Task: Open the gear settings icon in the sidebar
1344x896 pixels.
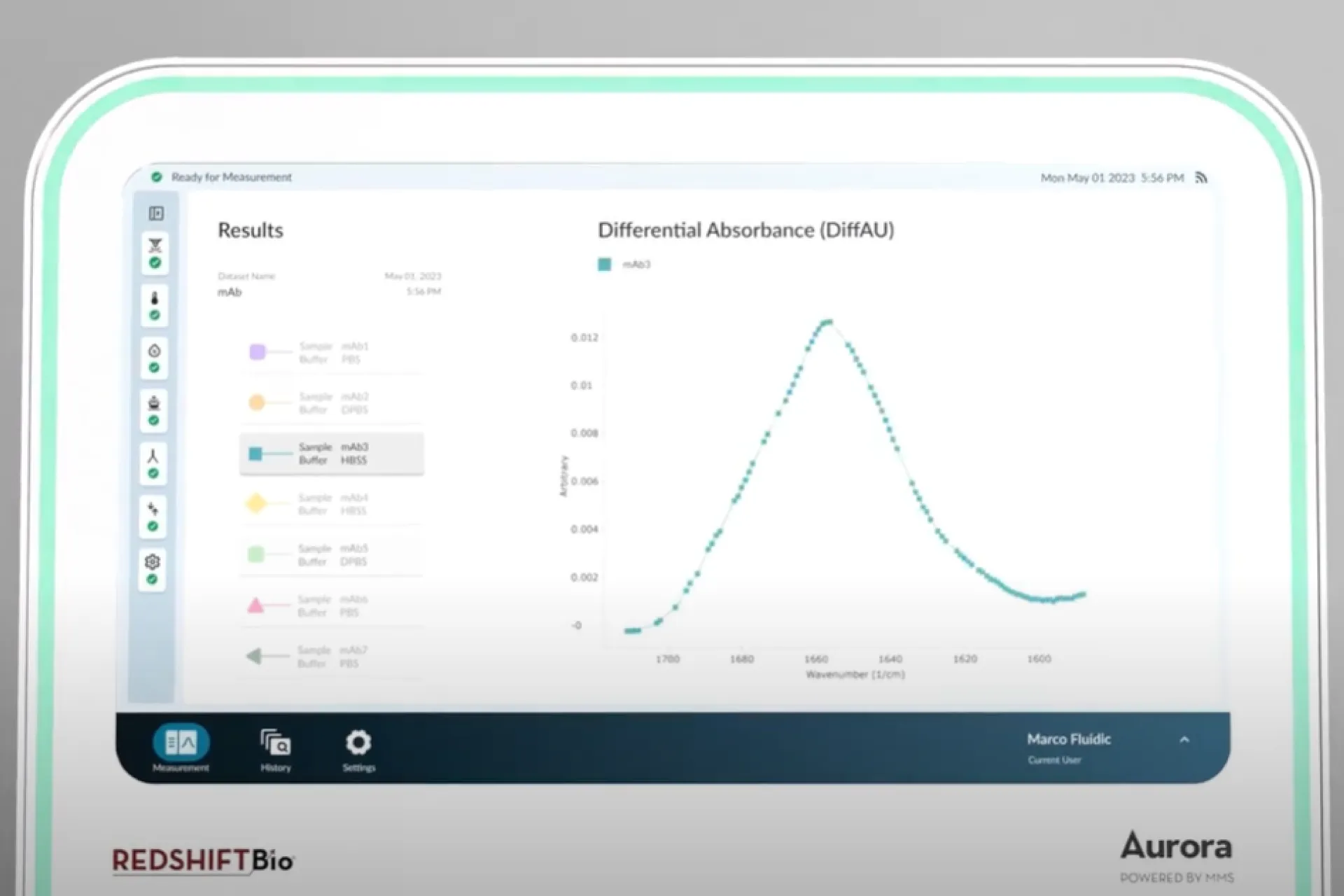Action: tap(153, 561)
